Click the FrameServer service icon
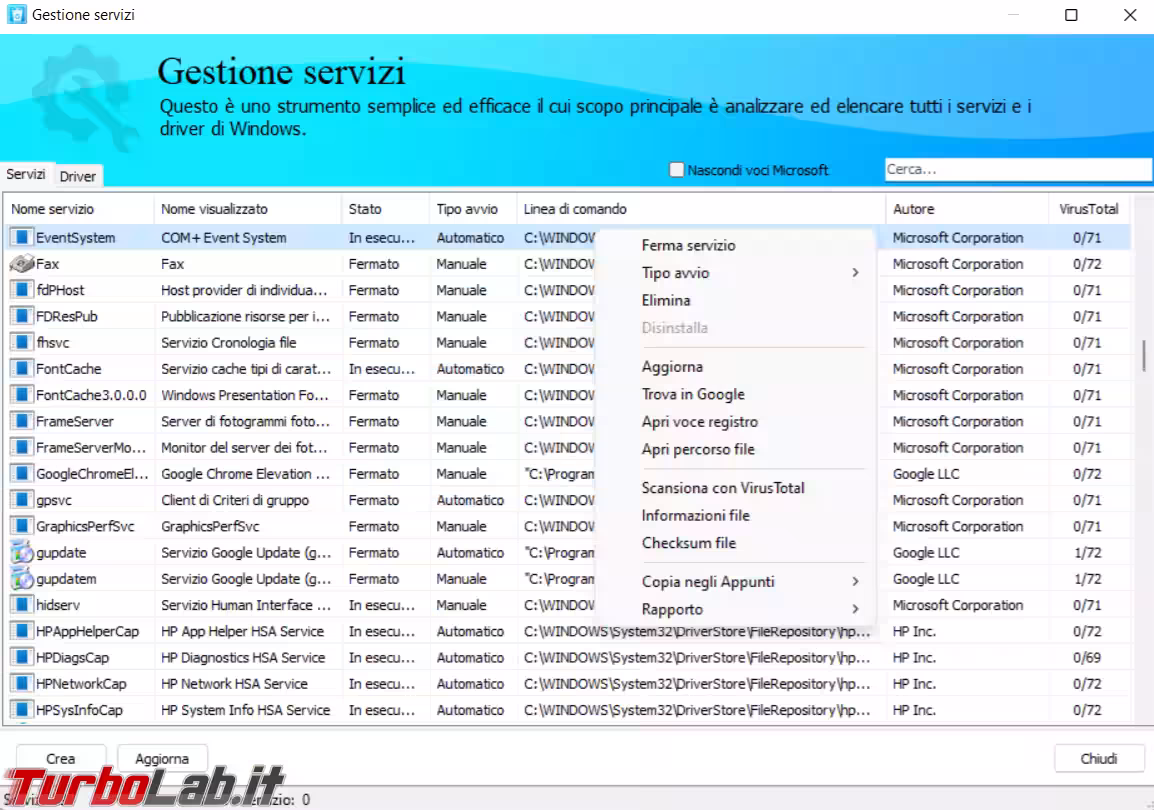Screen dimensions: 1154x810 [x=21, y=421]
